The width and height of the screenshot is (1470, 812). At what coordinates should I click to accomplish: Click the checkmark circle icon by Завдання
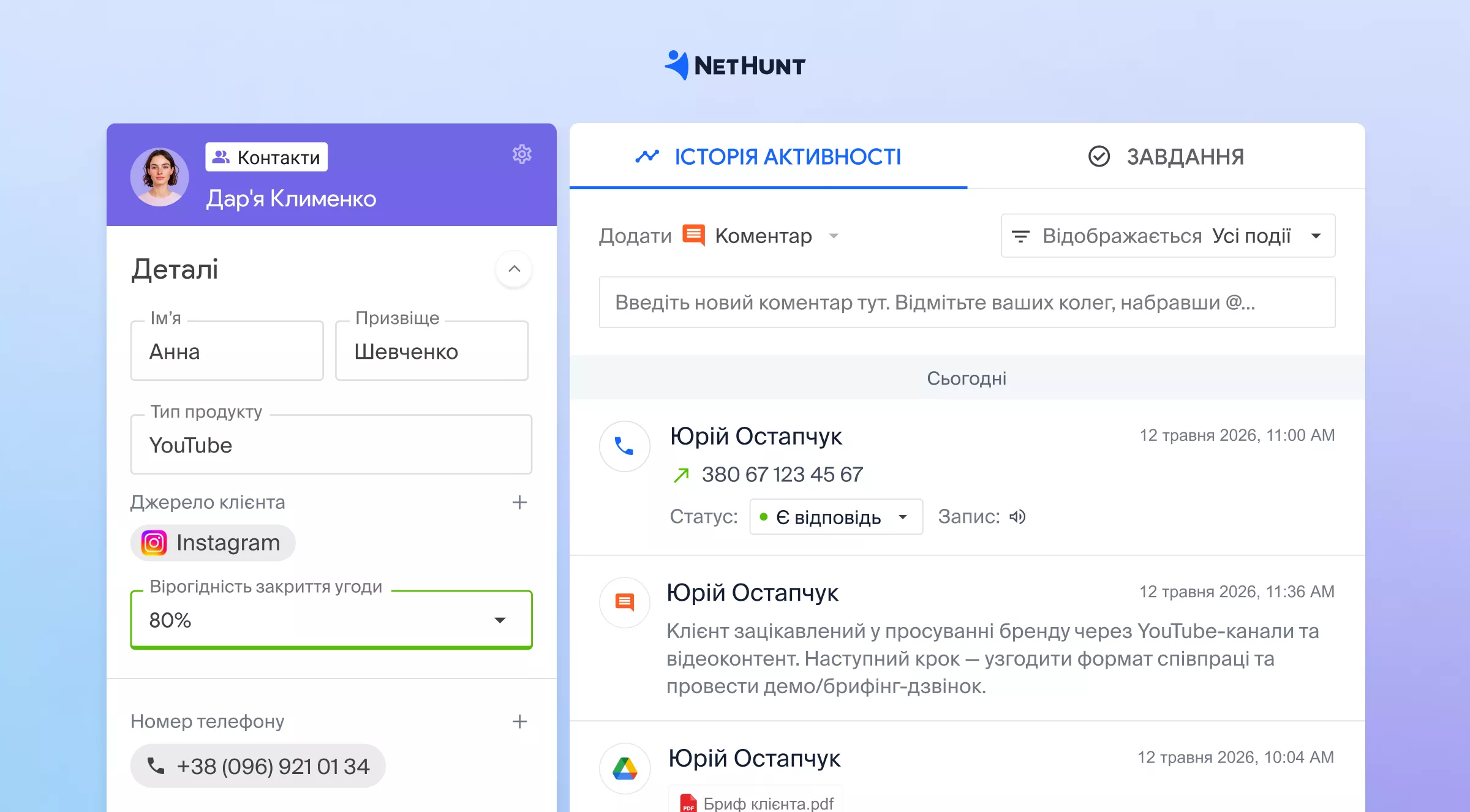[x=1099, y=157]
